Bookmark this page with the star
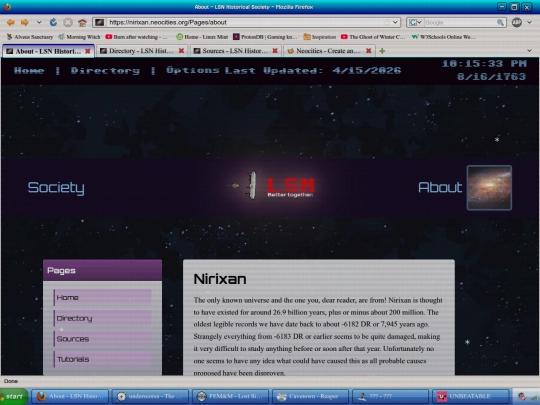Viewport: 540px width, 405px height. (x=386, y=22)
